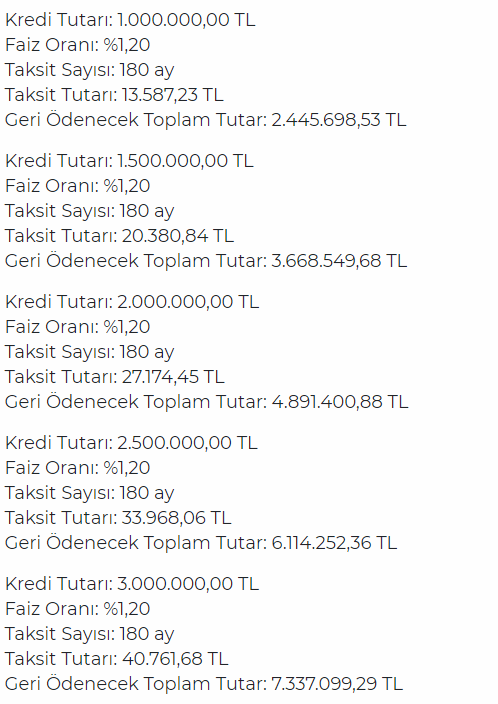The width and height of the screenshot is (498, 704).
Task: Click the Taksit Tutarı 13.587,23 TL text
Action: (x=114, y=95)
